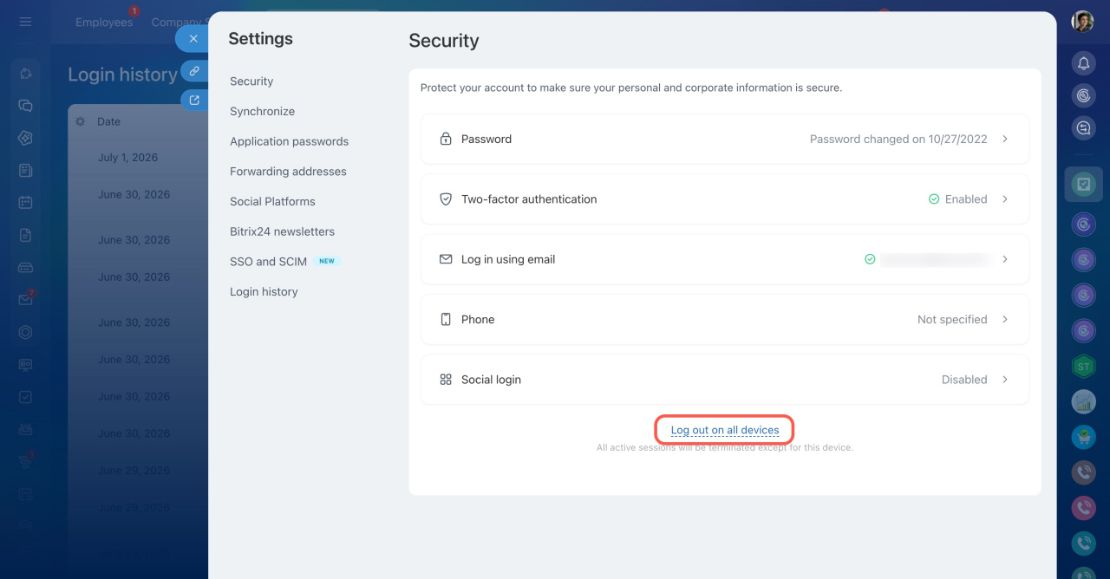The height and width of the screenshot is (579, 1110).
Task: Click the shield icon for Two-factor authentication
Action: [445, 199]
